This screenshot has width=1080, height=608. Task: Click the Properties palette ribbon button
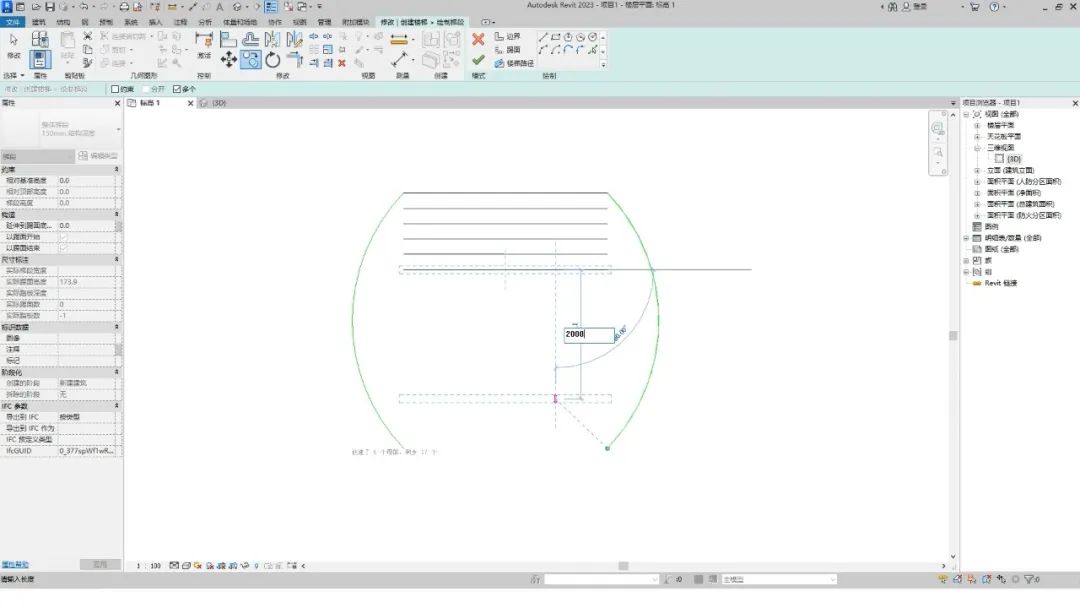click(x=39, y=60)
